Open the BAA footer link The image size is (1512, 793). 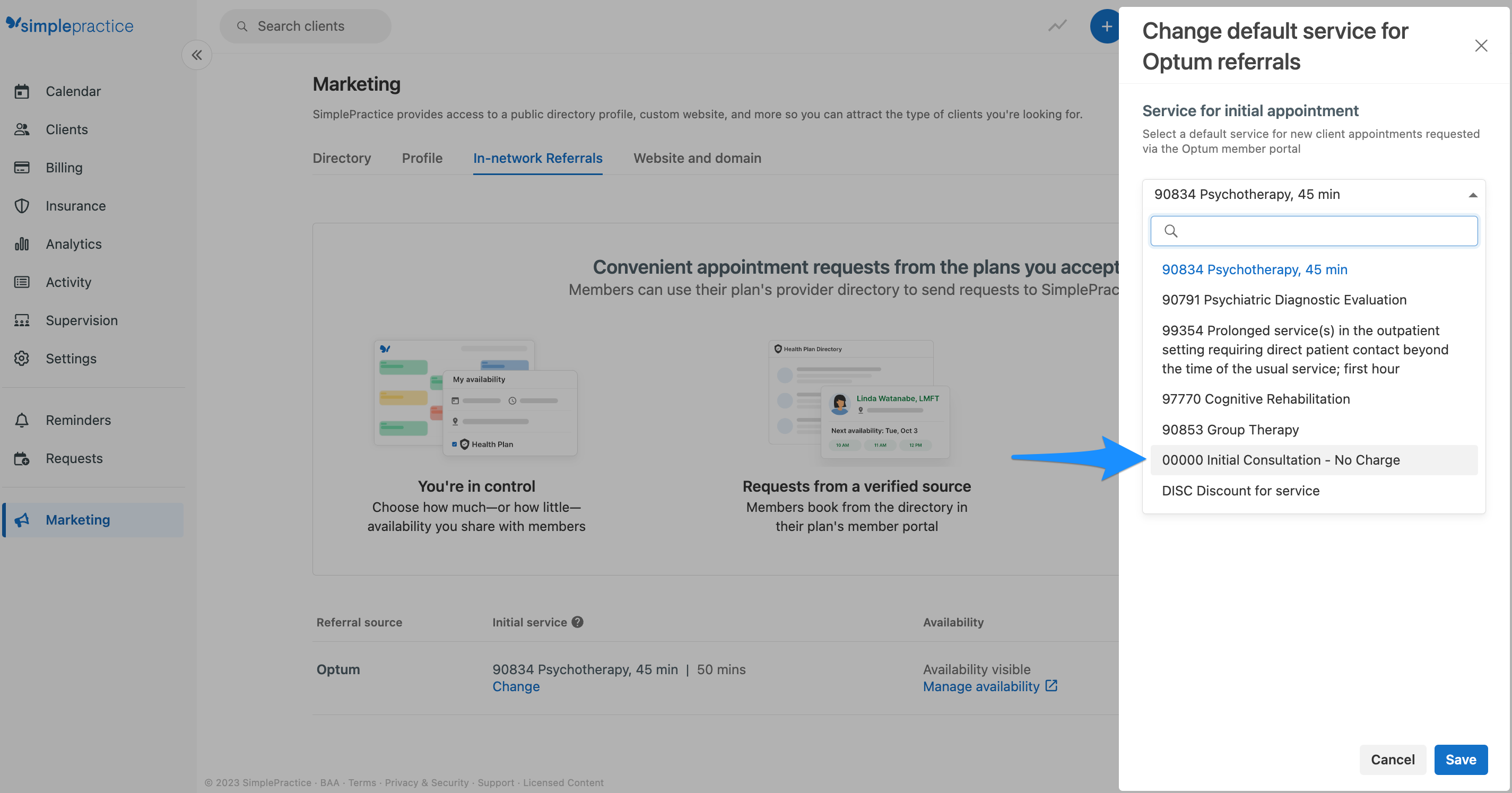[329, 782]
